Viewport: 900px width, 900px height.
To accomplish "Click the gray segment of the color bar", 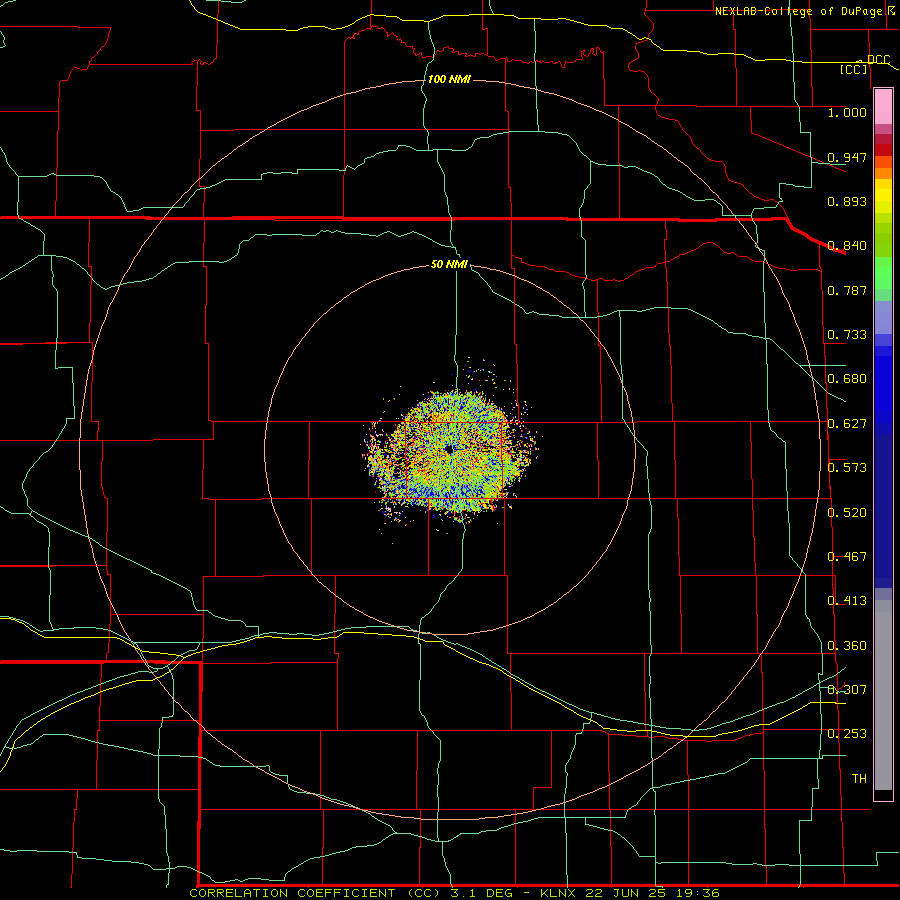I will click(883, 695).
